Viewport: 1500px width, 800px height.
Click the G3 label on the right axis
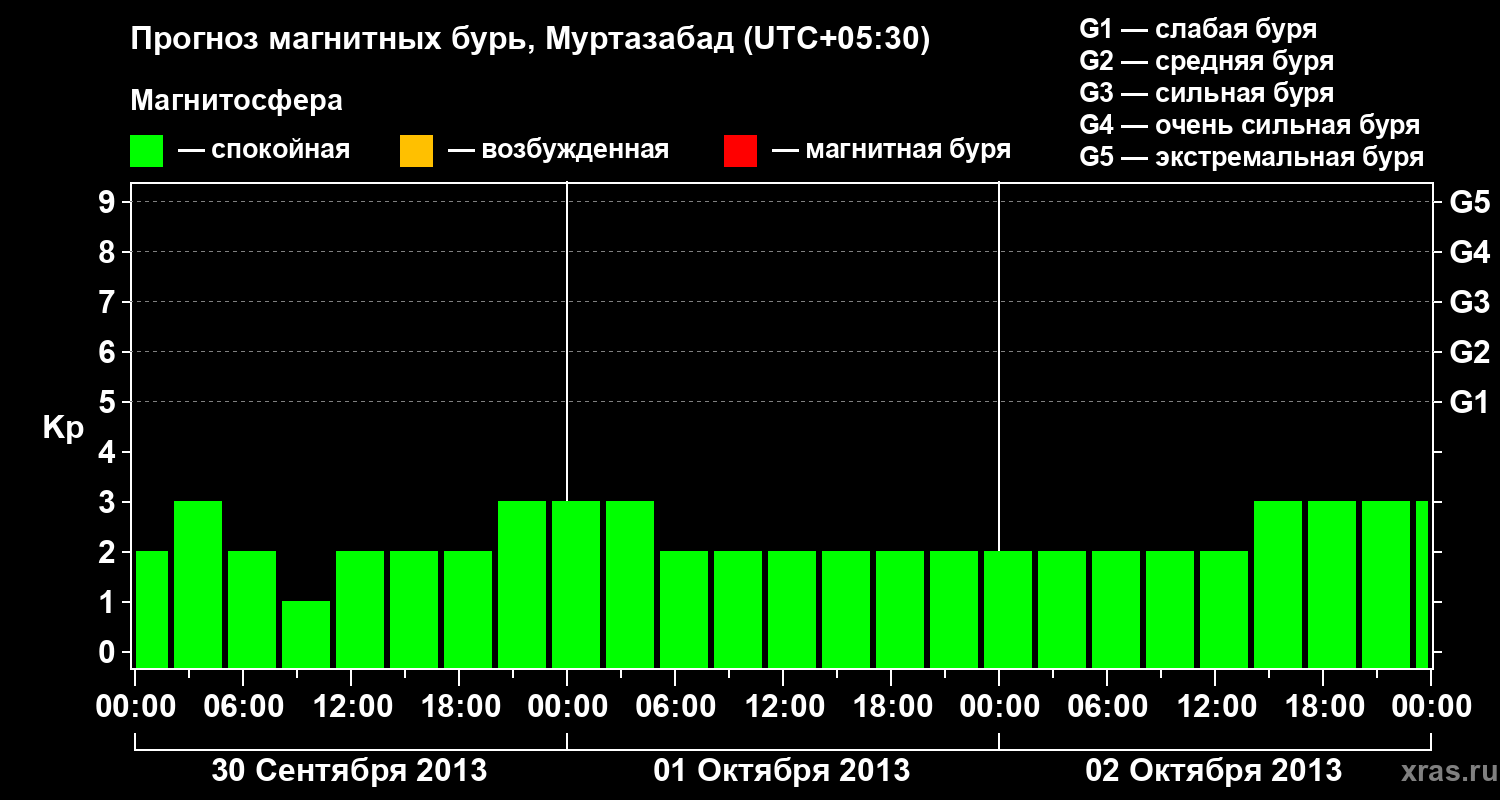pos(1469,302)
